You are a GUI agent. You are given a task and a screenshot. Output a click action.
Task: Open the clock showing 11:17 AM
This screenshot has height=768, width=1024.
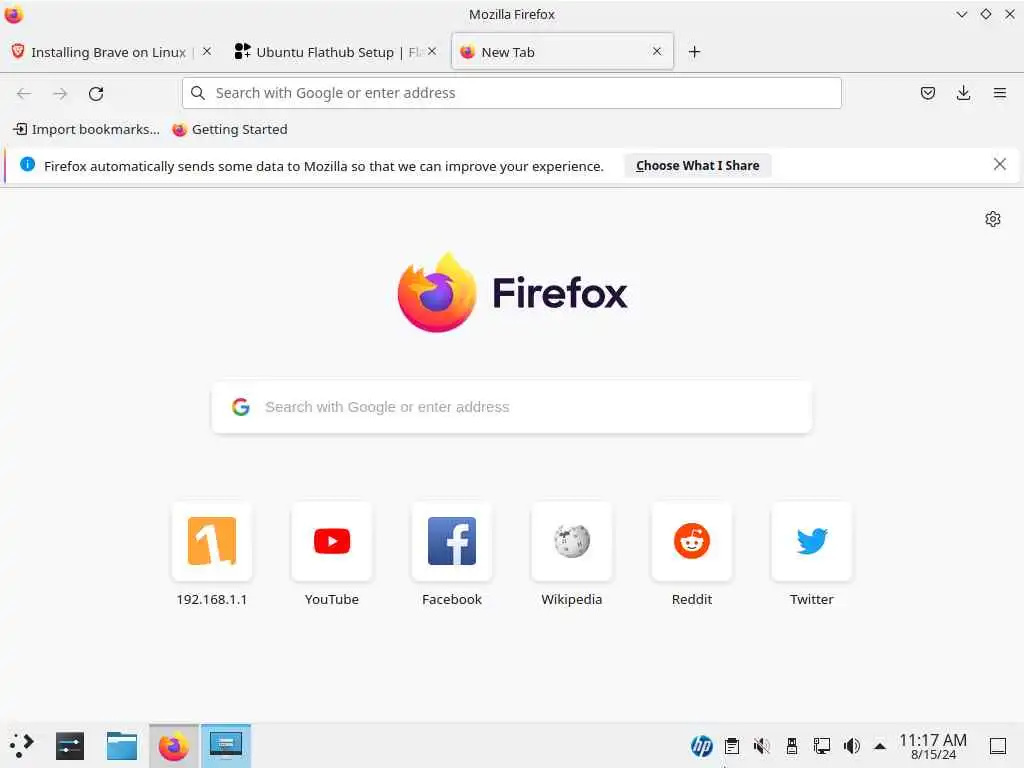tap(933, 746)
